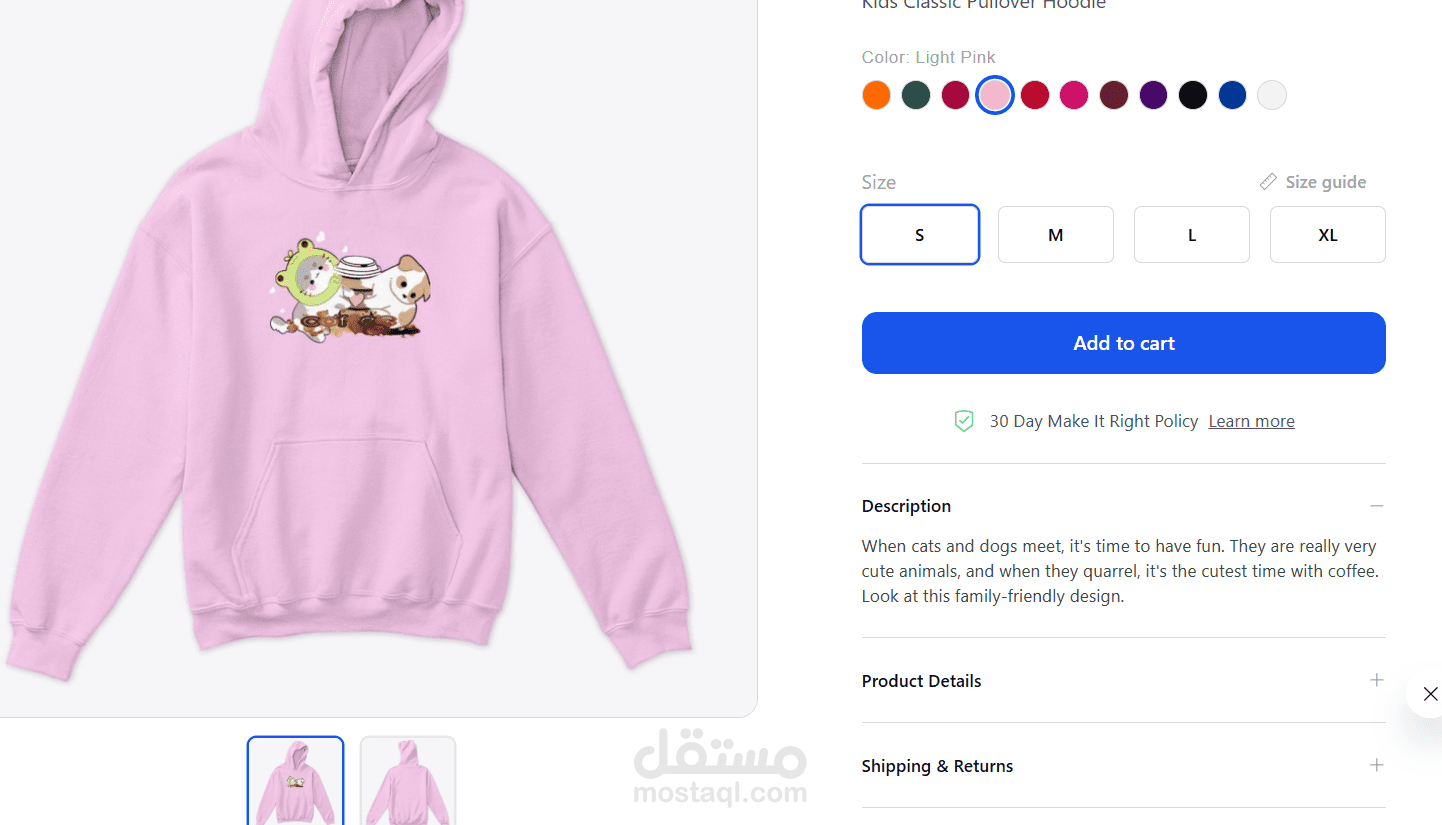The image size is (1442, 825).
Task: Click the green shield policy icon
Action: click(964, 421)
